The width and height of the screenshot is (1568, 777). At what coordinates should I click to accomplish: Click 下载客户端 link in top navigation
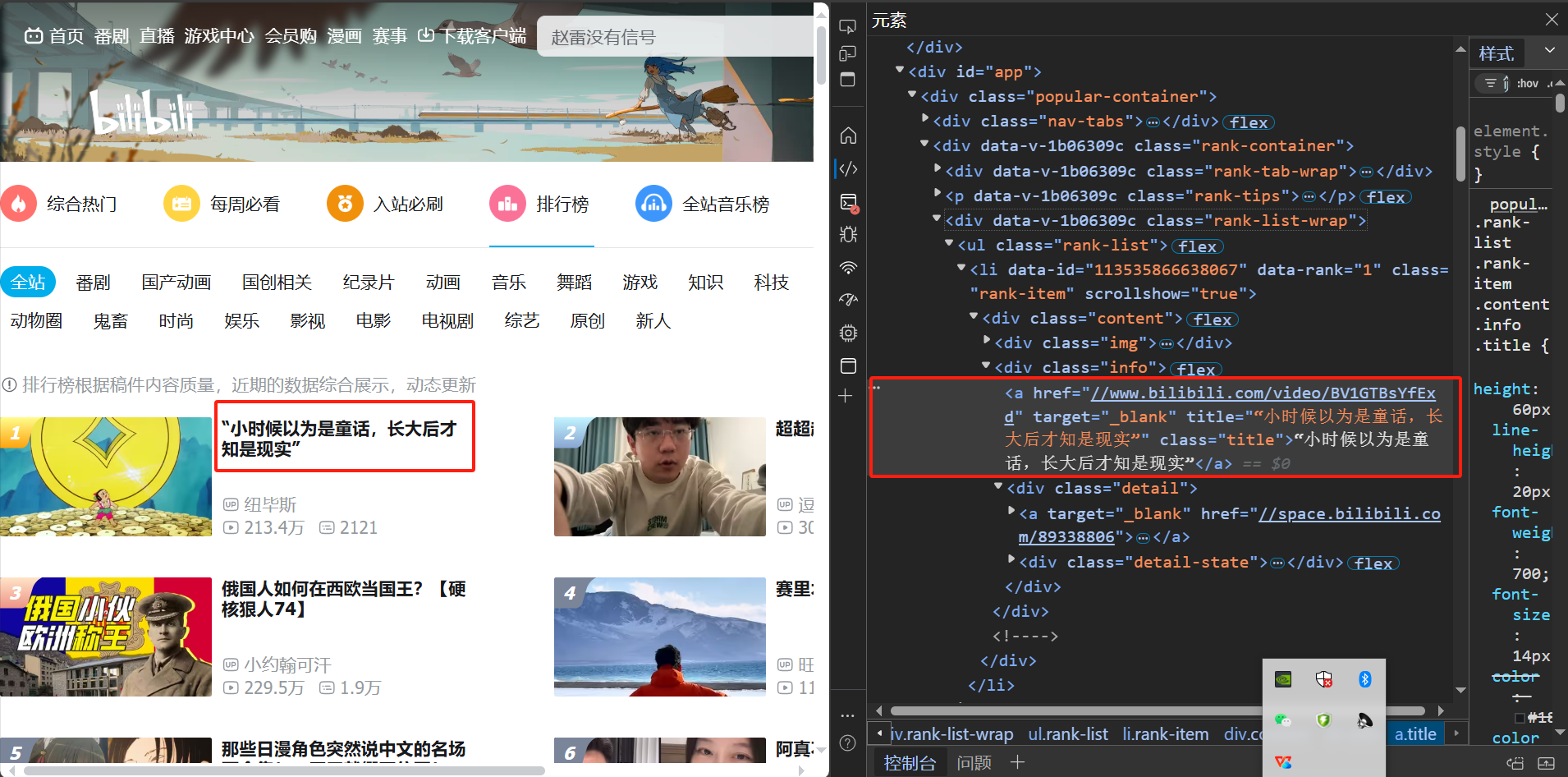click(472, 36)
